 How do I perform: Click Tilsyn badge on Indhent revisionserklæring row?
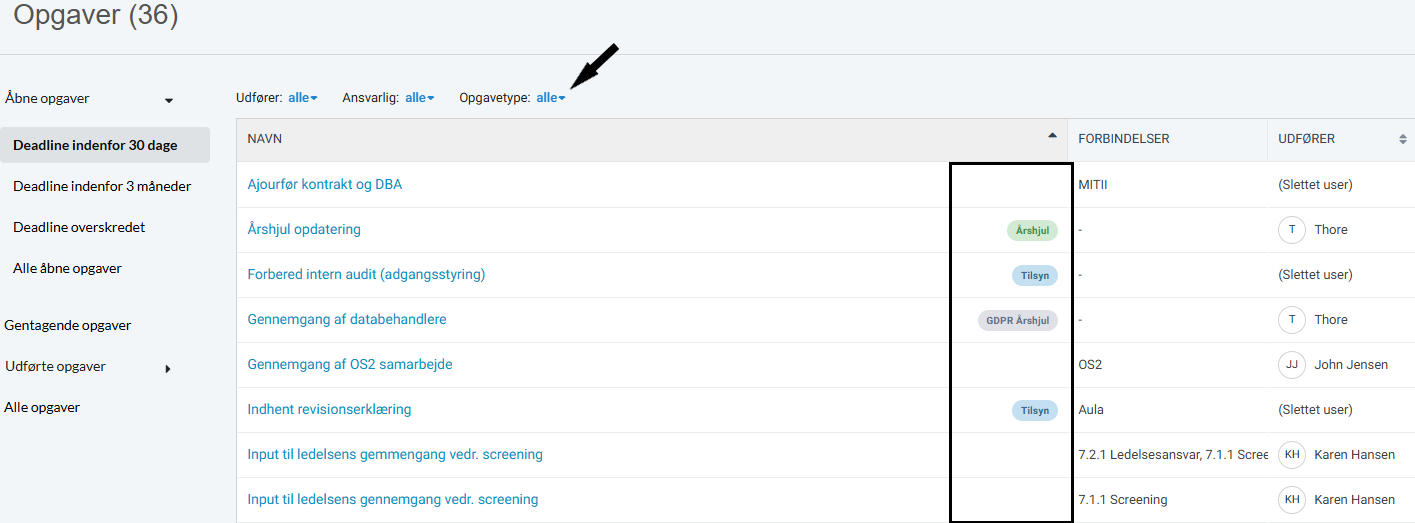pyautogui.click(x=1034, y=410)
